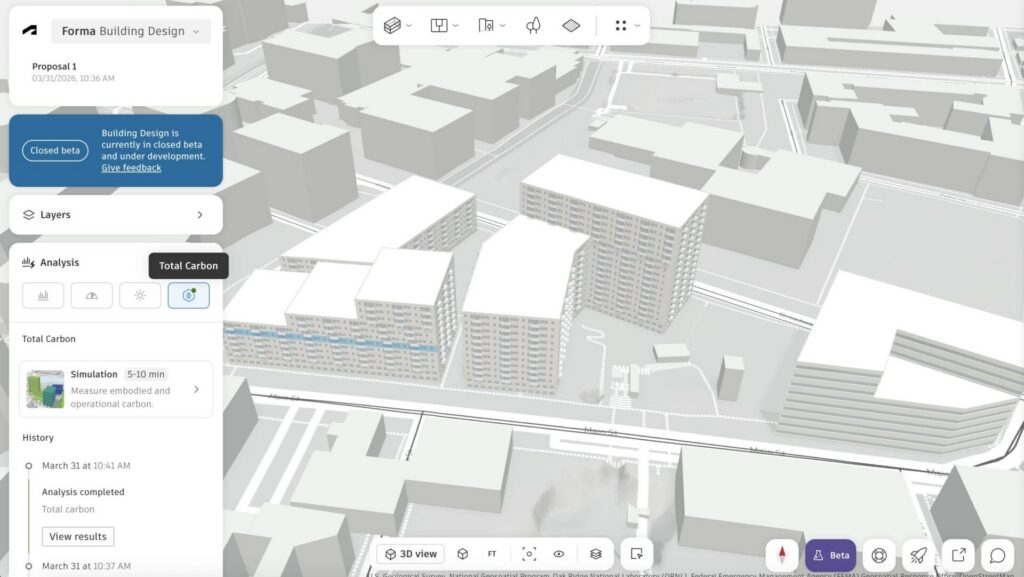The image size is (1024, 577).
Task: Select the sun analysis icon
Action: pyautogui.click(x=140, y=295)
